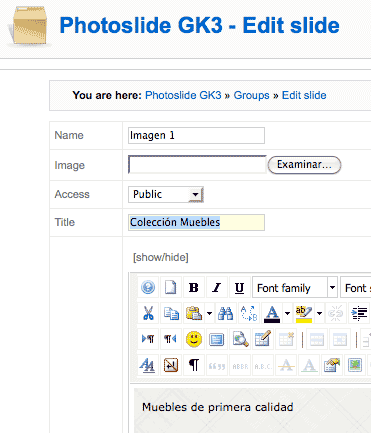Click the Cut scissors icon
Image resolution: width=371 pixels, height=433 pixels.
(x=148, y=313)
